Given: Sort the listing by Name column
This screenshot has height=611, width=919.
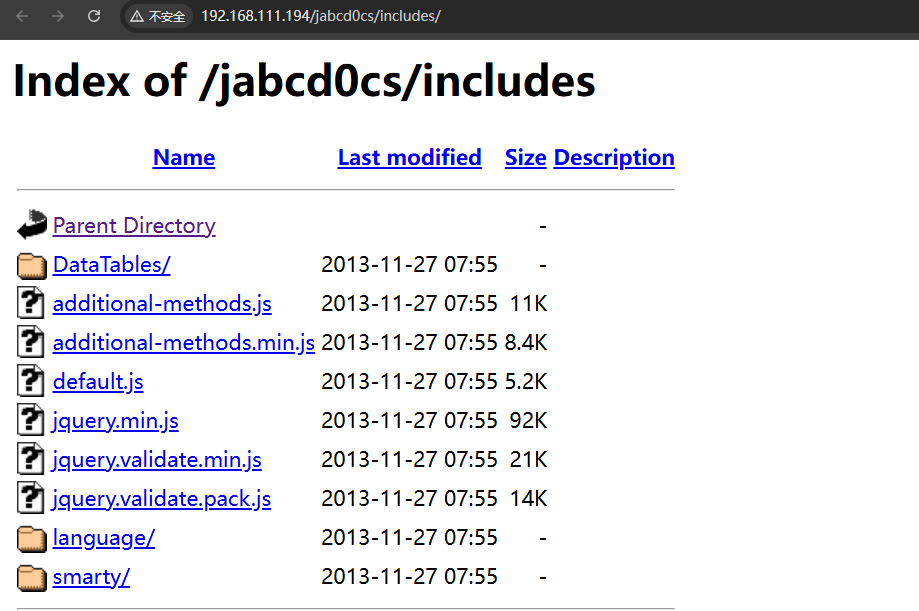Looking at the screenshot, I should (184, 157).
